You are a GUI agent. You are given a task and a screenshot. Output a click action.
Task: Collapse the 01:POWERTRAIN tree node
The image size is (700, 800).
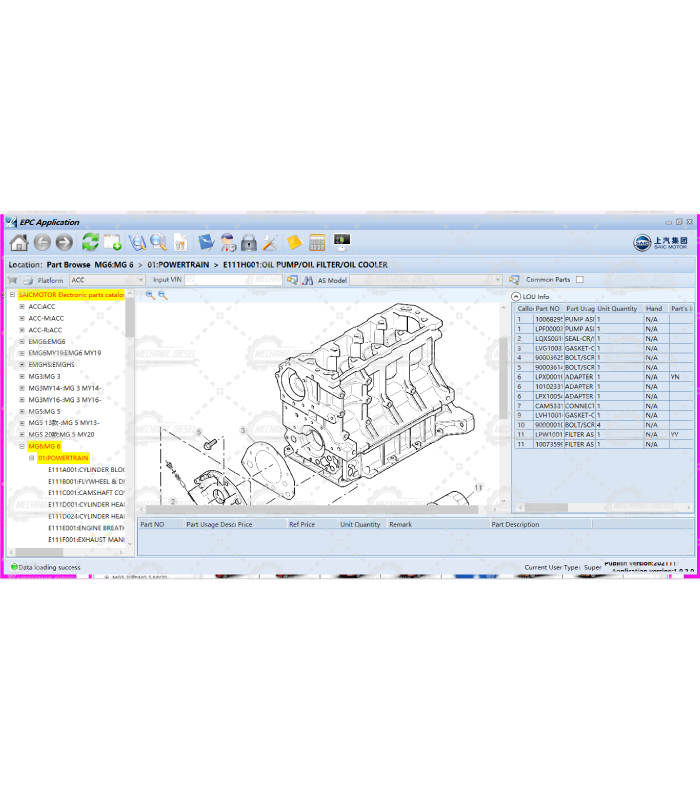pyautogui.click(x=32, y=458)
